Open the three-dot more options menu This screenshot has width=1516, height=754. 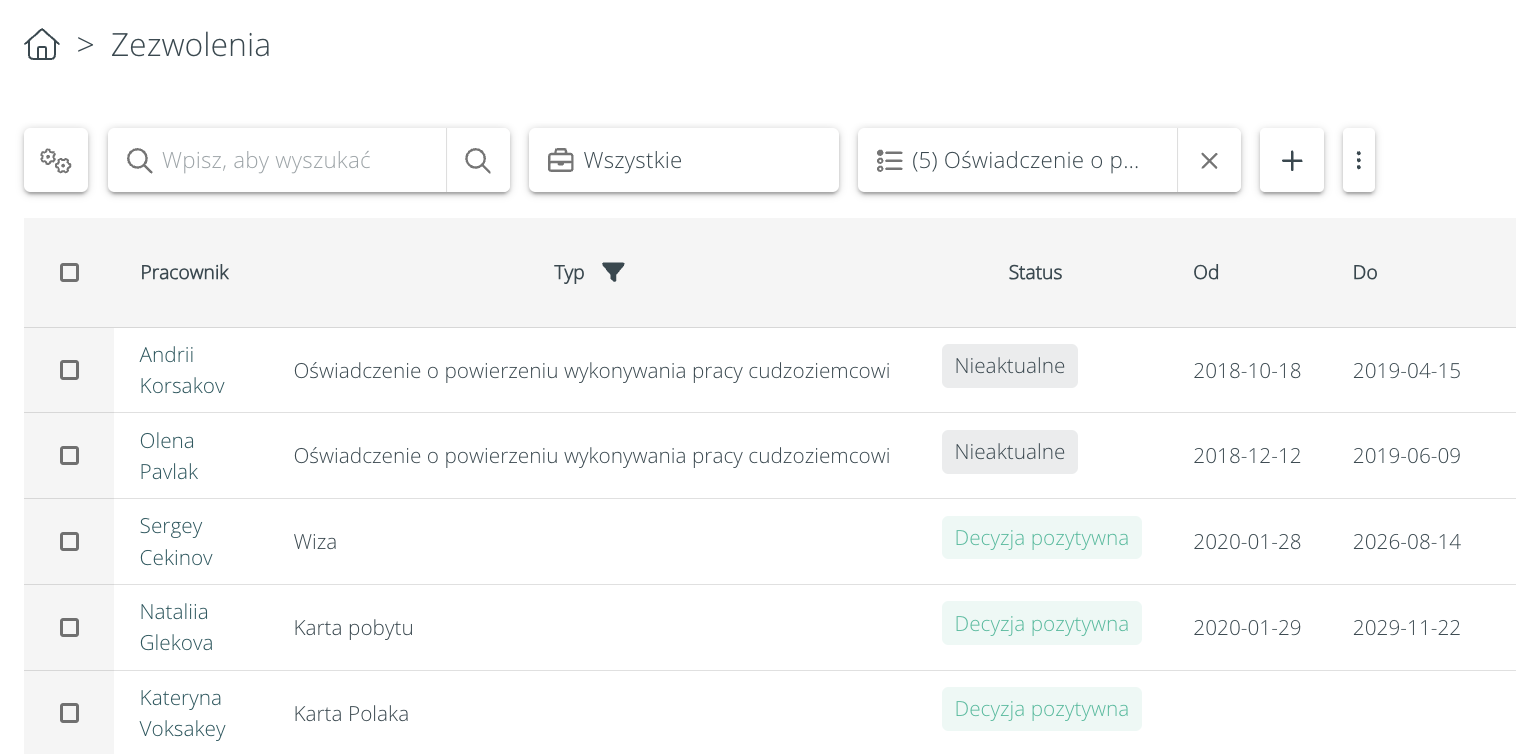click(x=1358, y=160)
